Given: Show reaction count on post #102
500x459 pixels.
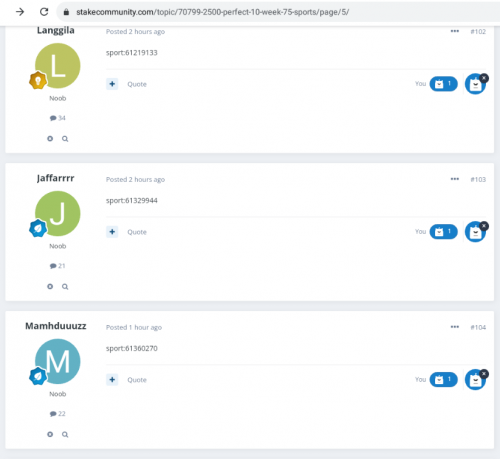Looking at the screenshot, I should 443,84.
